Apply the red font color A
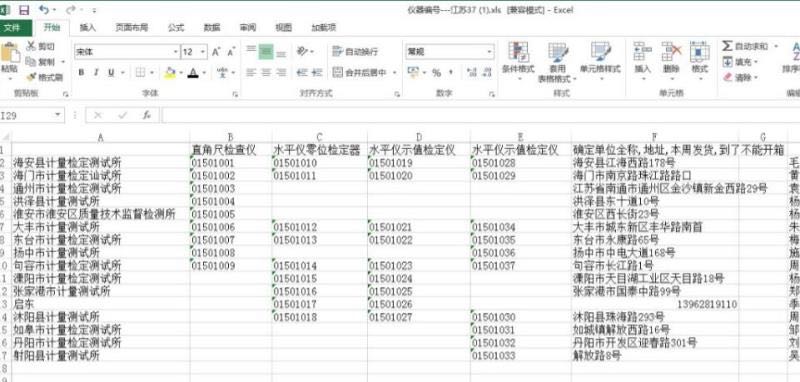Viewport: 800px width, 382px height. point(193,73)
